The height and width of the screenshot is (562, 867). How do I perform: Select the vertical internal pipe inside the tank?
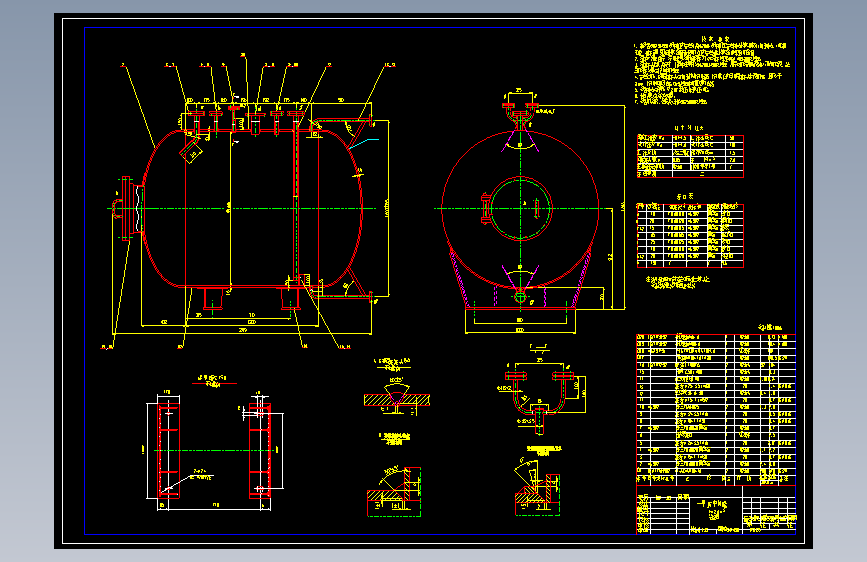(x=296, y=202)
